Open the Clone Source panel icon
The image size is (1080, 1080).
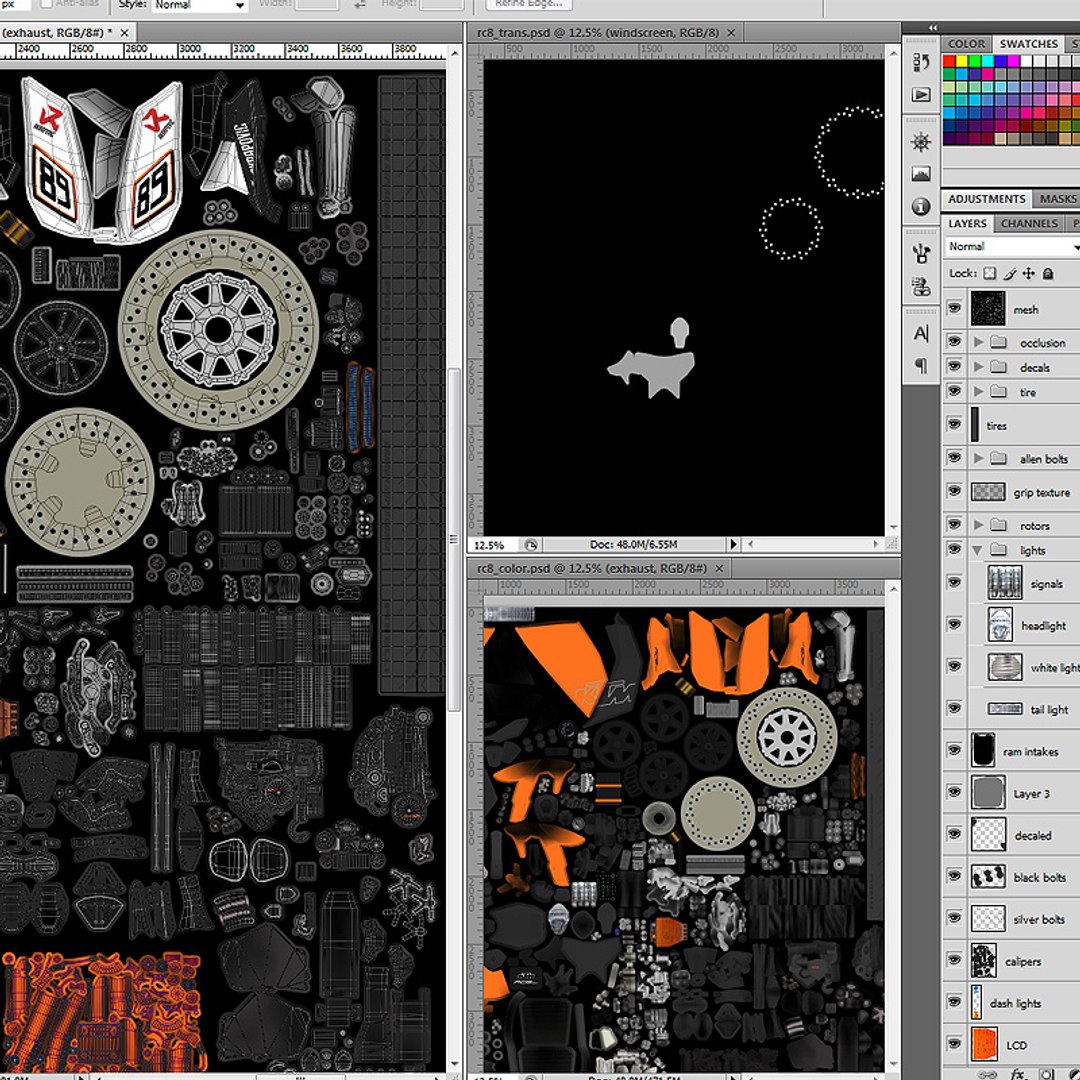pyautogui.click(x=921, y=286)
